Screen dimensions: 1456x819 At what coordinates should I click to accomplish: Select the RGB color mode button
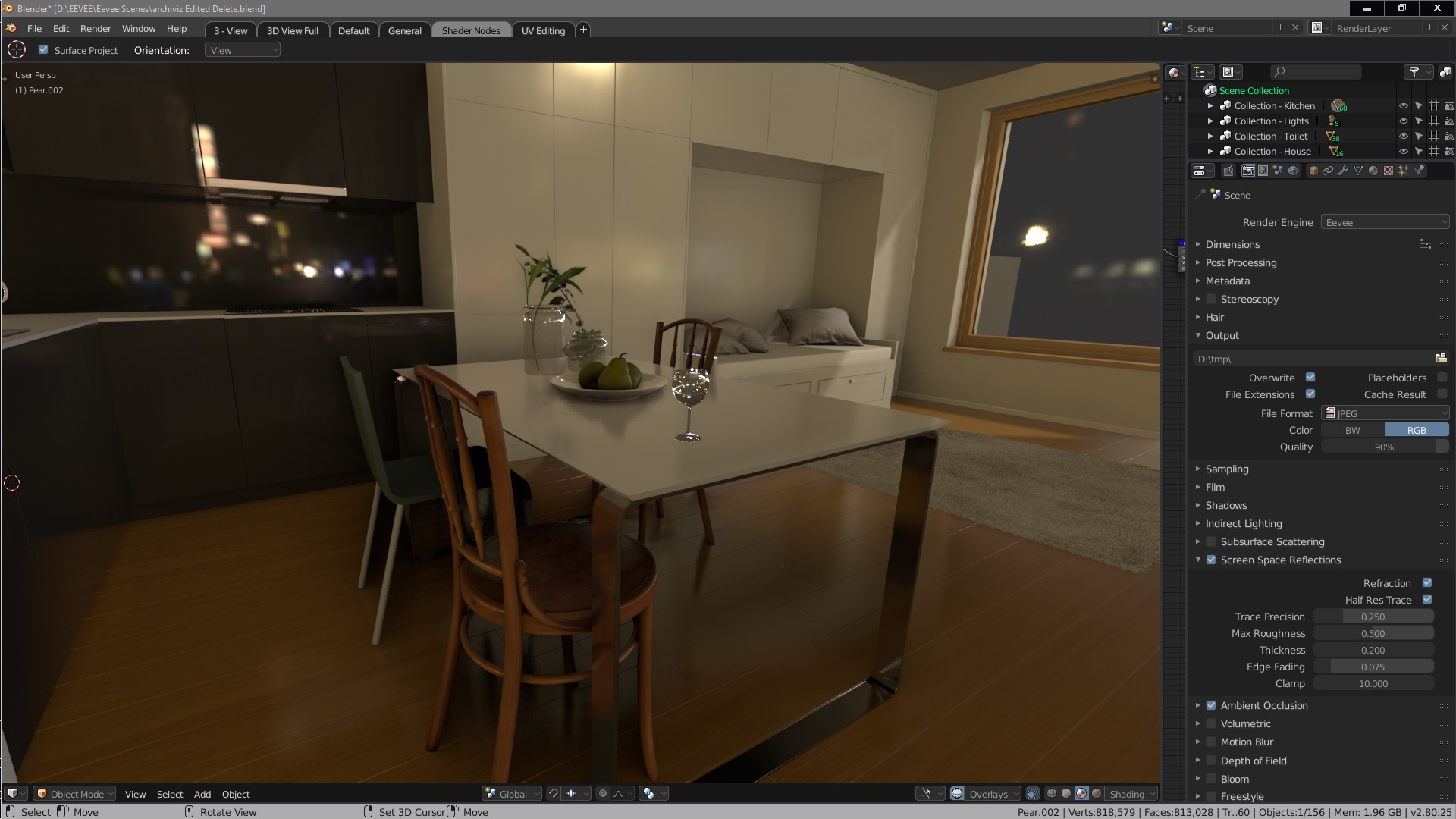(1416, 430)
